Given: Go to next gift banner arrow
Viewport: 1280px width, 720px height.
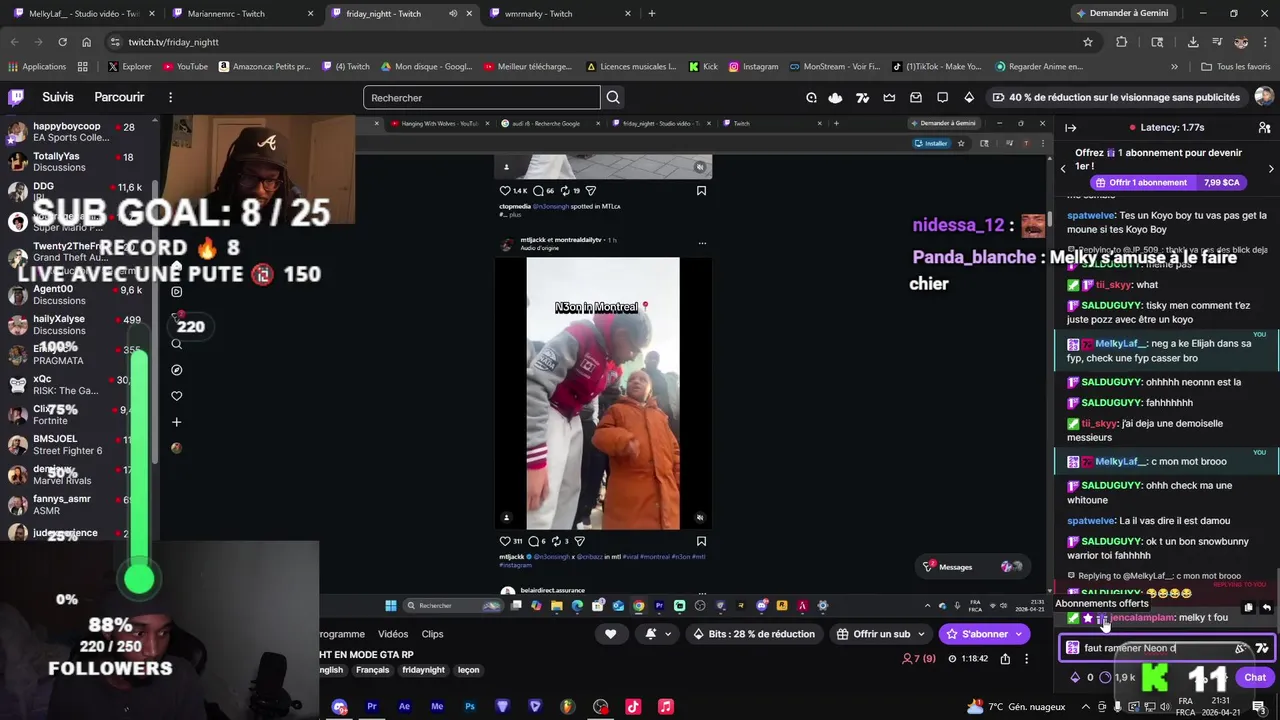Looking at the screenshot, I should tap(1271, 169).
